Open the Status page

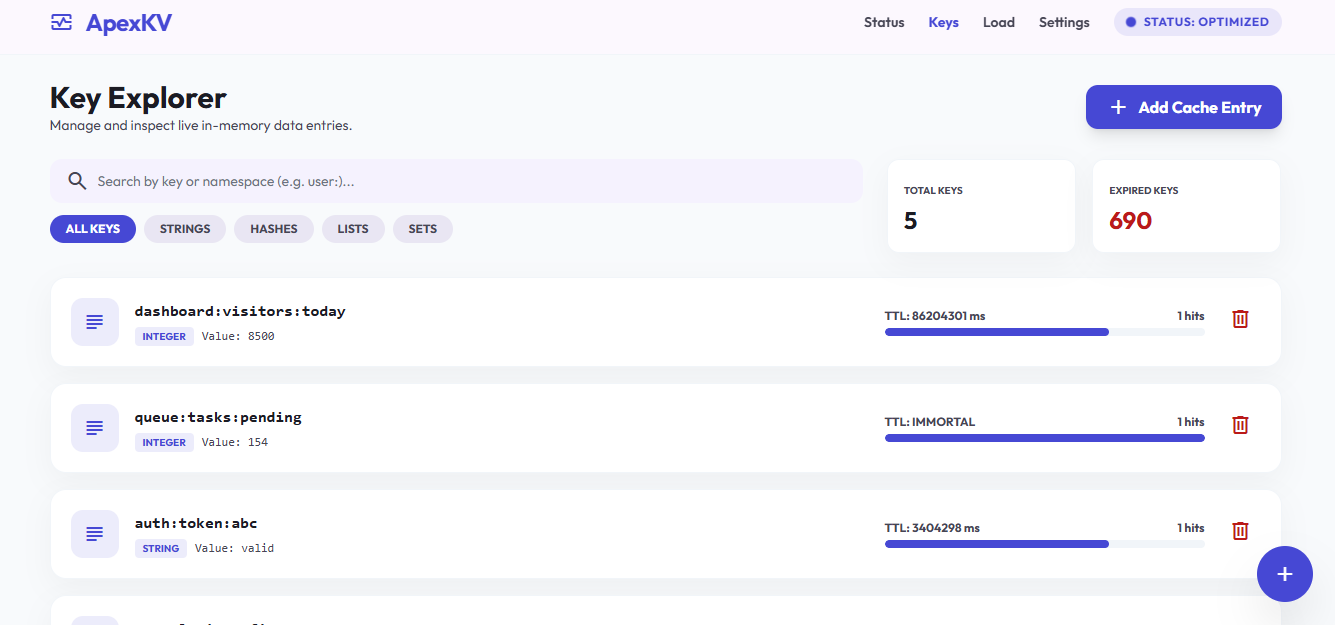(884, 22)
